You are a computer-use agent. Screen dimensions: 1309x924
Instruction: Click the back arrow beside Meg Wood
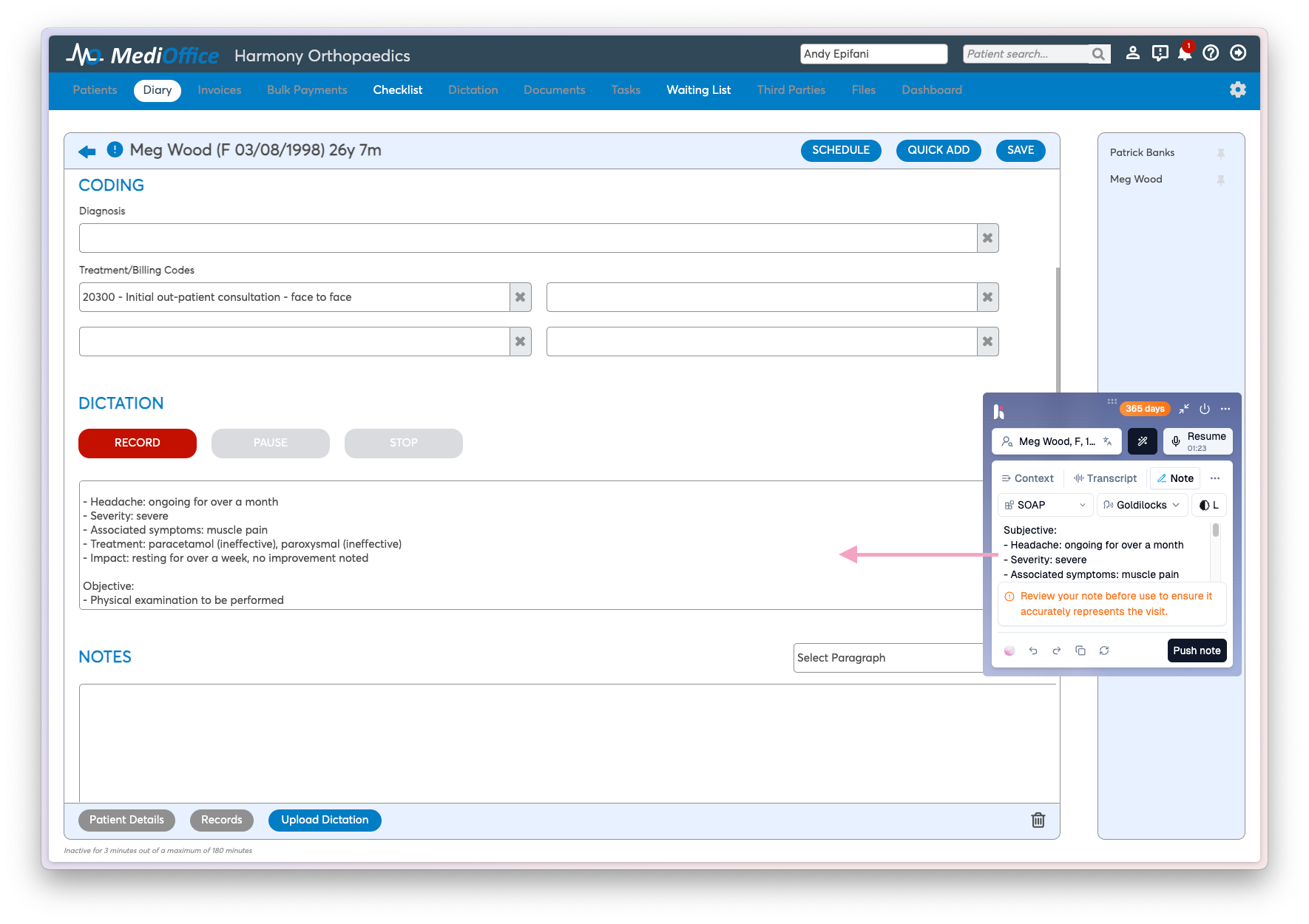tap(87, 152)
